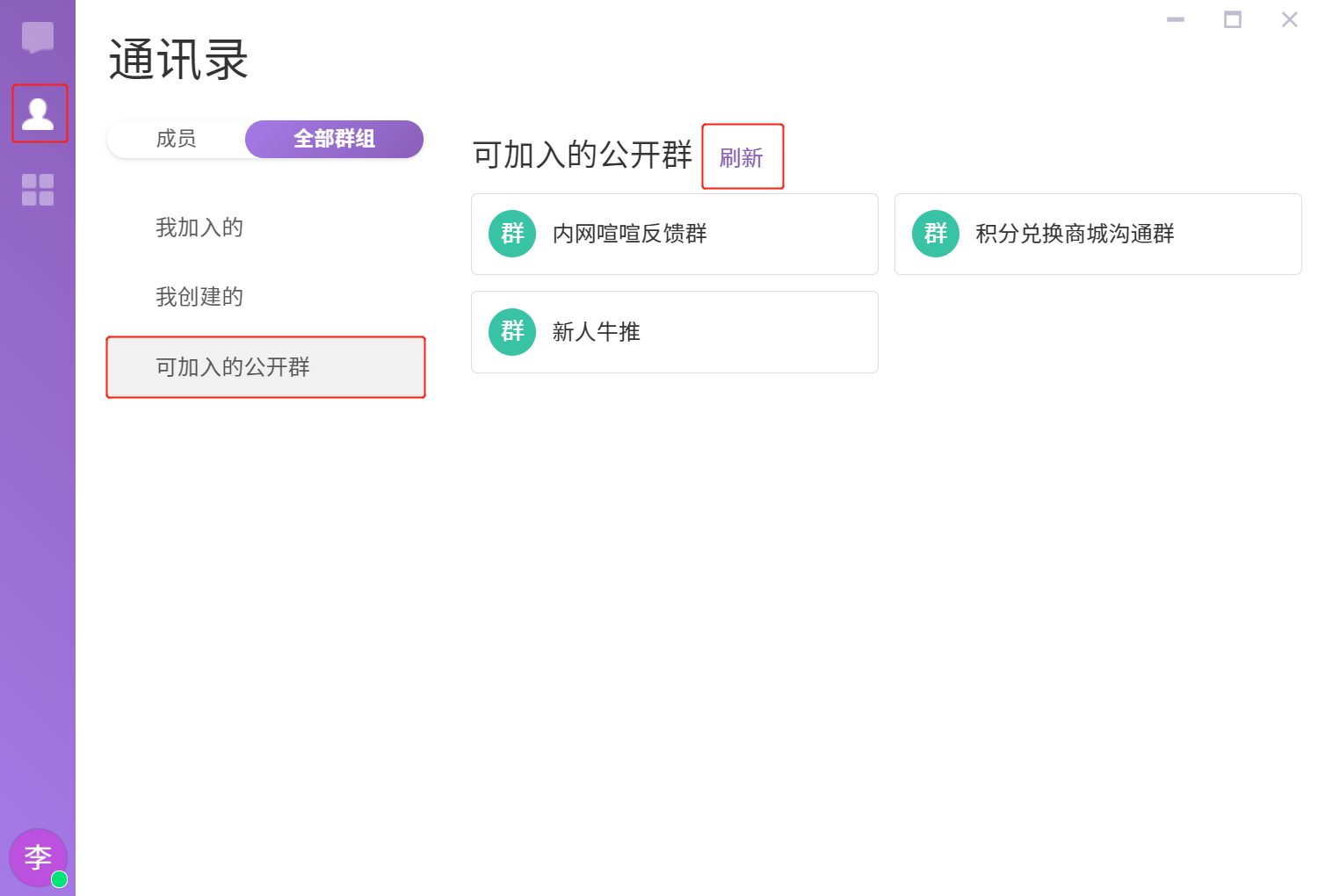1318x896 pixels.
Task: Select 我加入的 in the group list
Action: click(199, 228)
